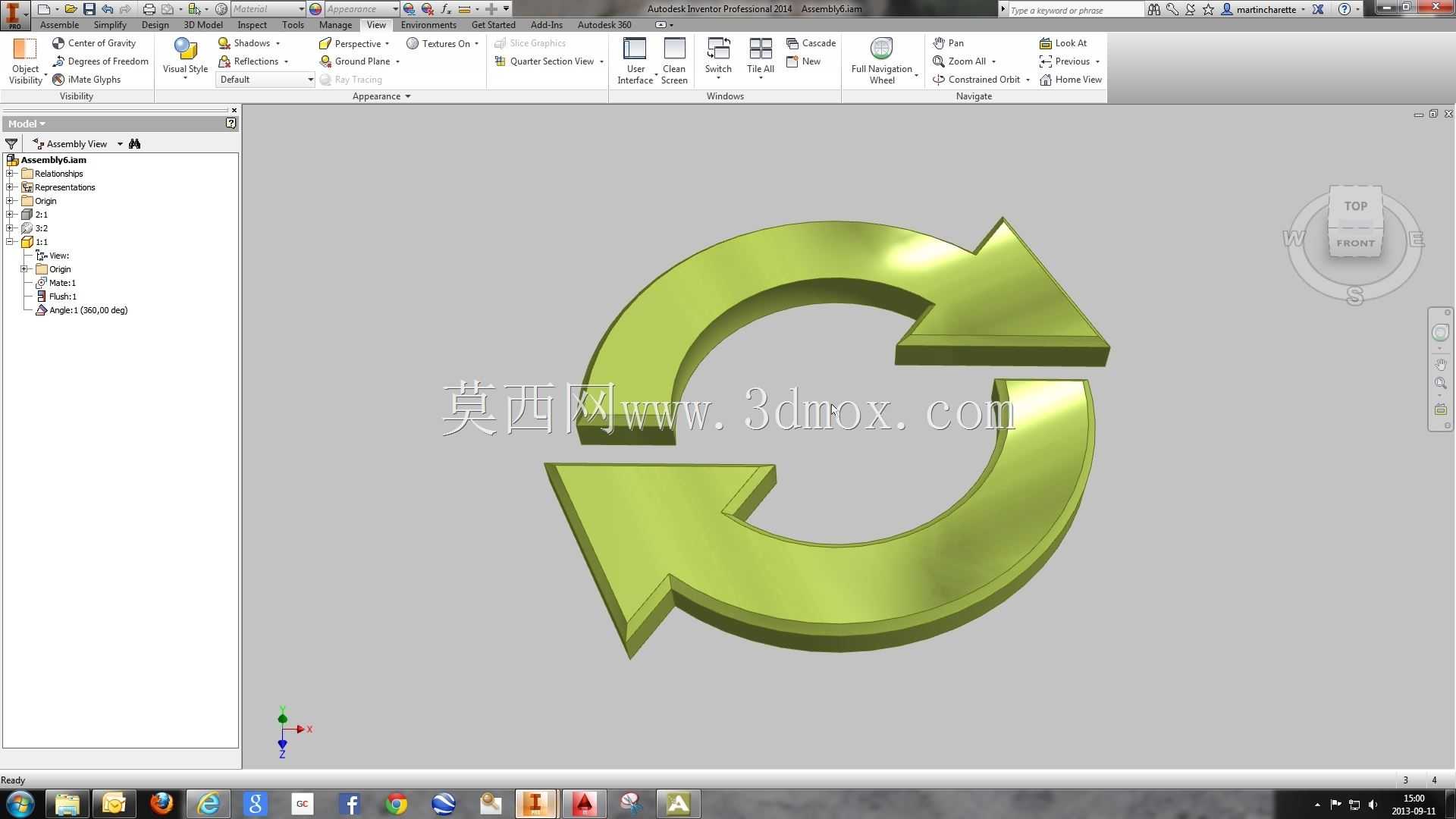1456x819 pixels.
Task: Click FRONT face of ViewCube
Action: point(1355,243)
